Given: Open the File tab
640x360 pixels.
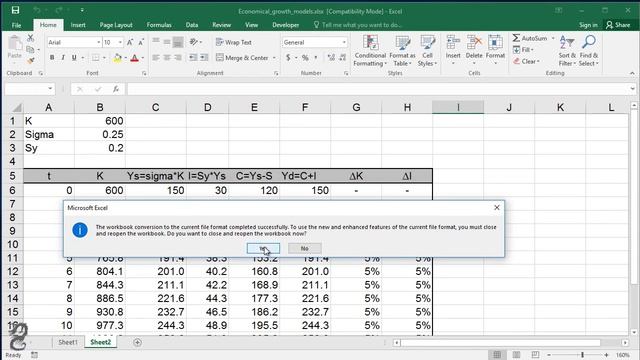Looking at the screenshot, I should coord(16,25).
